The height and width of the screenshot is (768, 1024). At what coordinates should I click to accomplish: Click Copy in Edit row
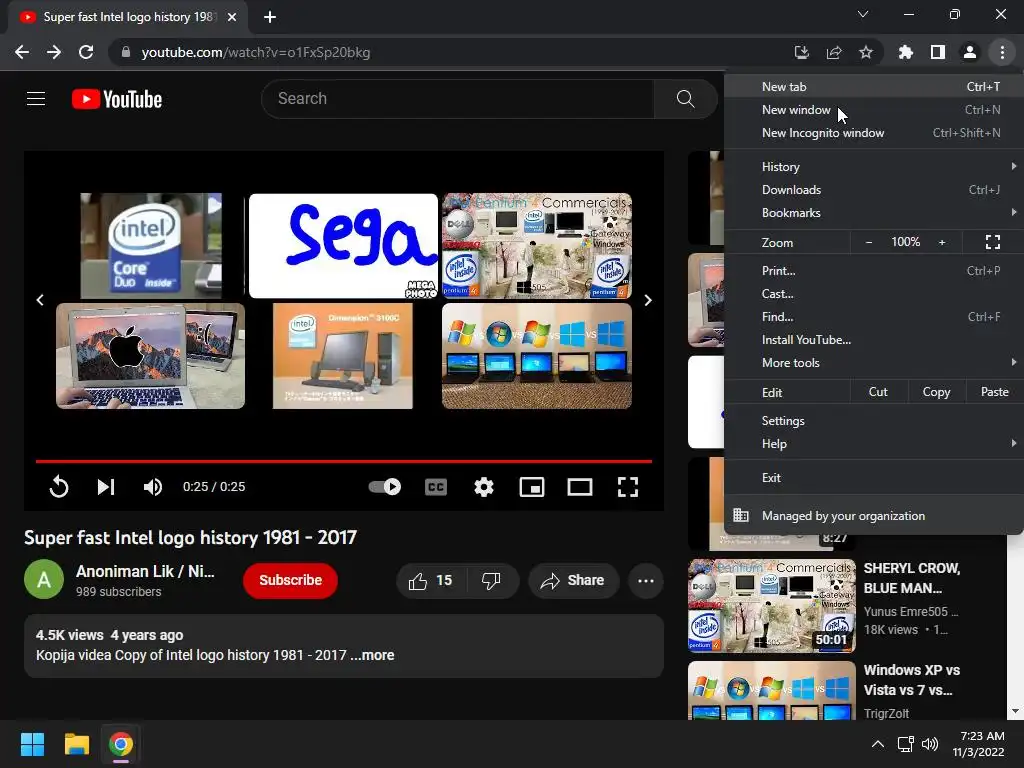coord(936,392)
